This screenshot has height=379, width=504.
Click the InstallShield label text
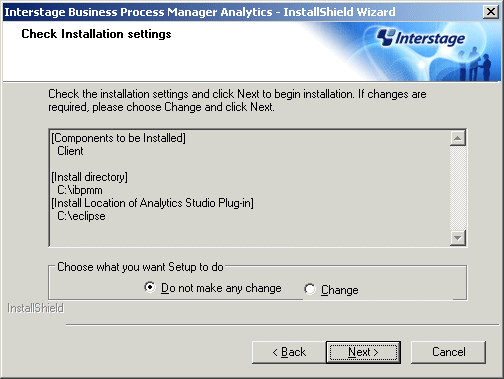click(x=35, y=308)
